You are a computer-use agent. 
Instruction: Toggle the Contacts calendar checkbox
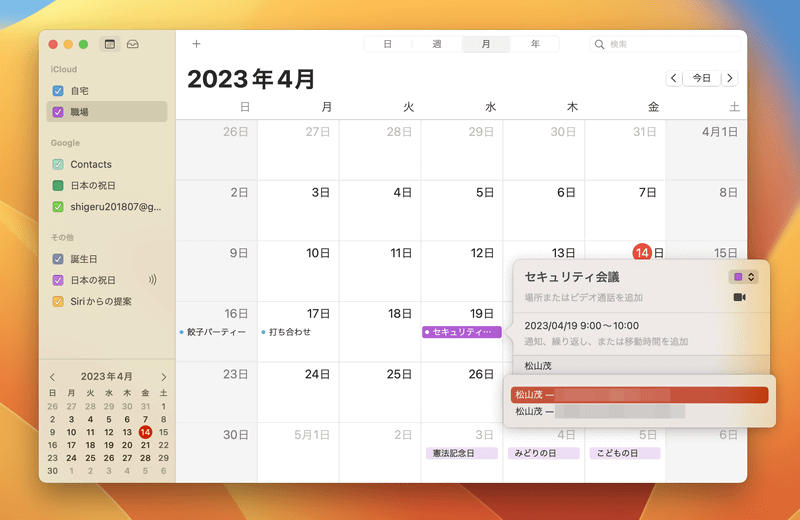pos(58,164)
